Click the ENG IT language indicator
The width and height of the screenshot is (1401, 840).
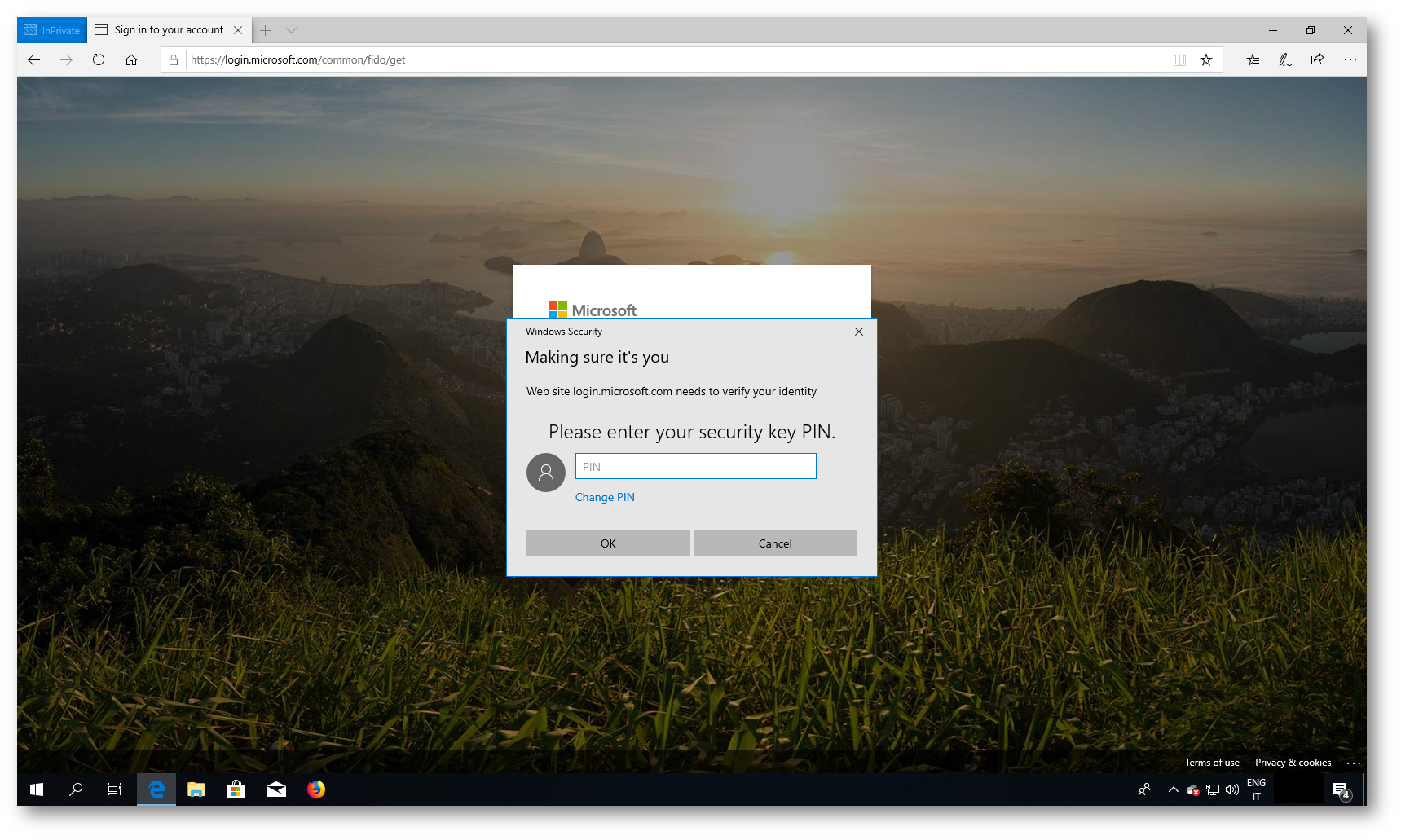[x=1256, y=789]
